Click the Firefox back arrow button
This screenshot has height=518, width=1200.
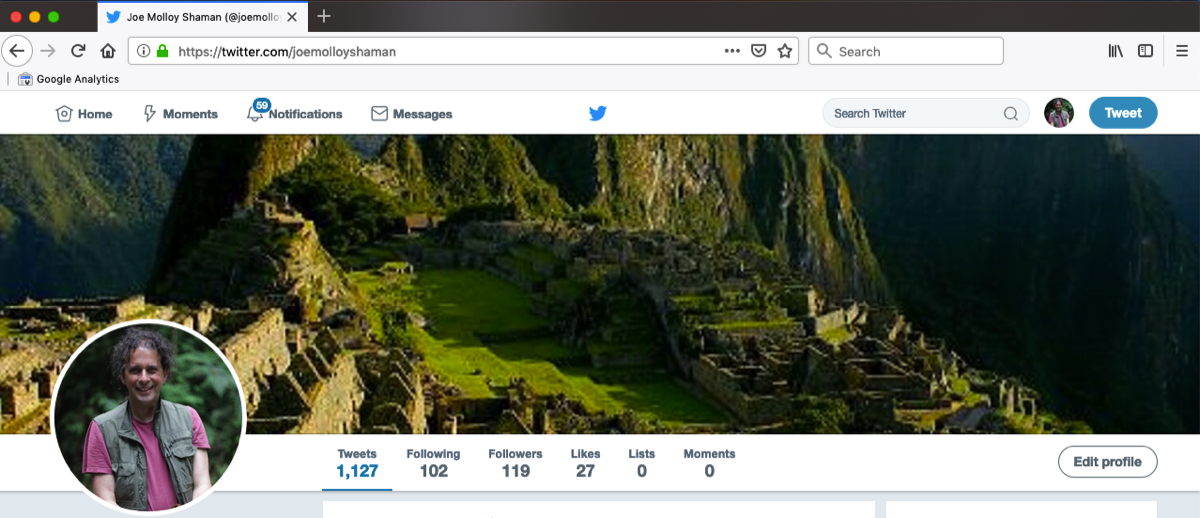[x=17, y=51]
